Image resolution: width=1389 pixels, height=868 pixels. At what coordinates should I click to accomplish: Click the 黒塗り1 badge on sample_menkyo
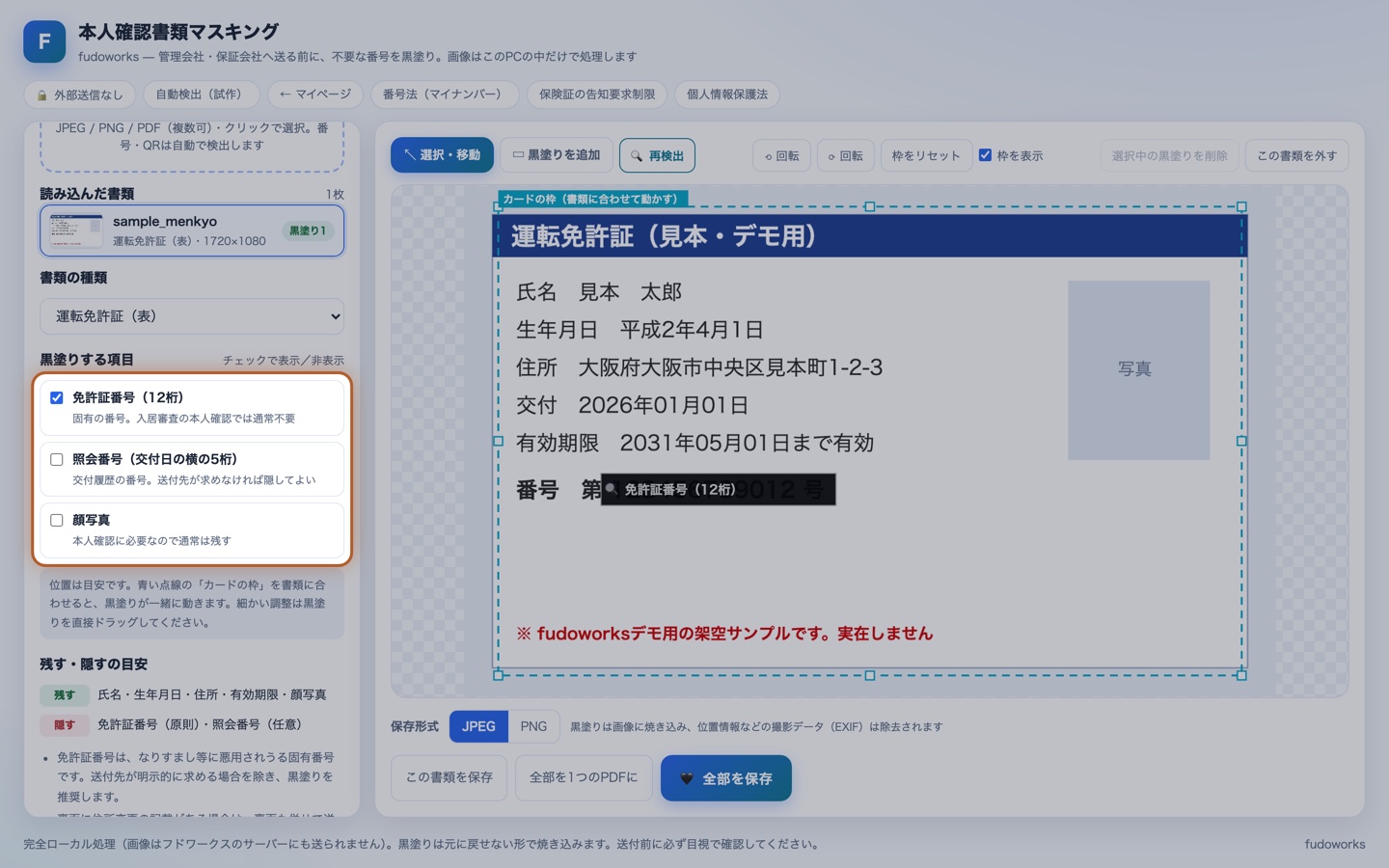click(308, 231)
